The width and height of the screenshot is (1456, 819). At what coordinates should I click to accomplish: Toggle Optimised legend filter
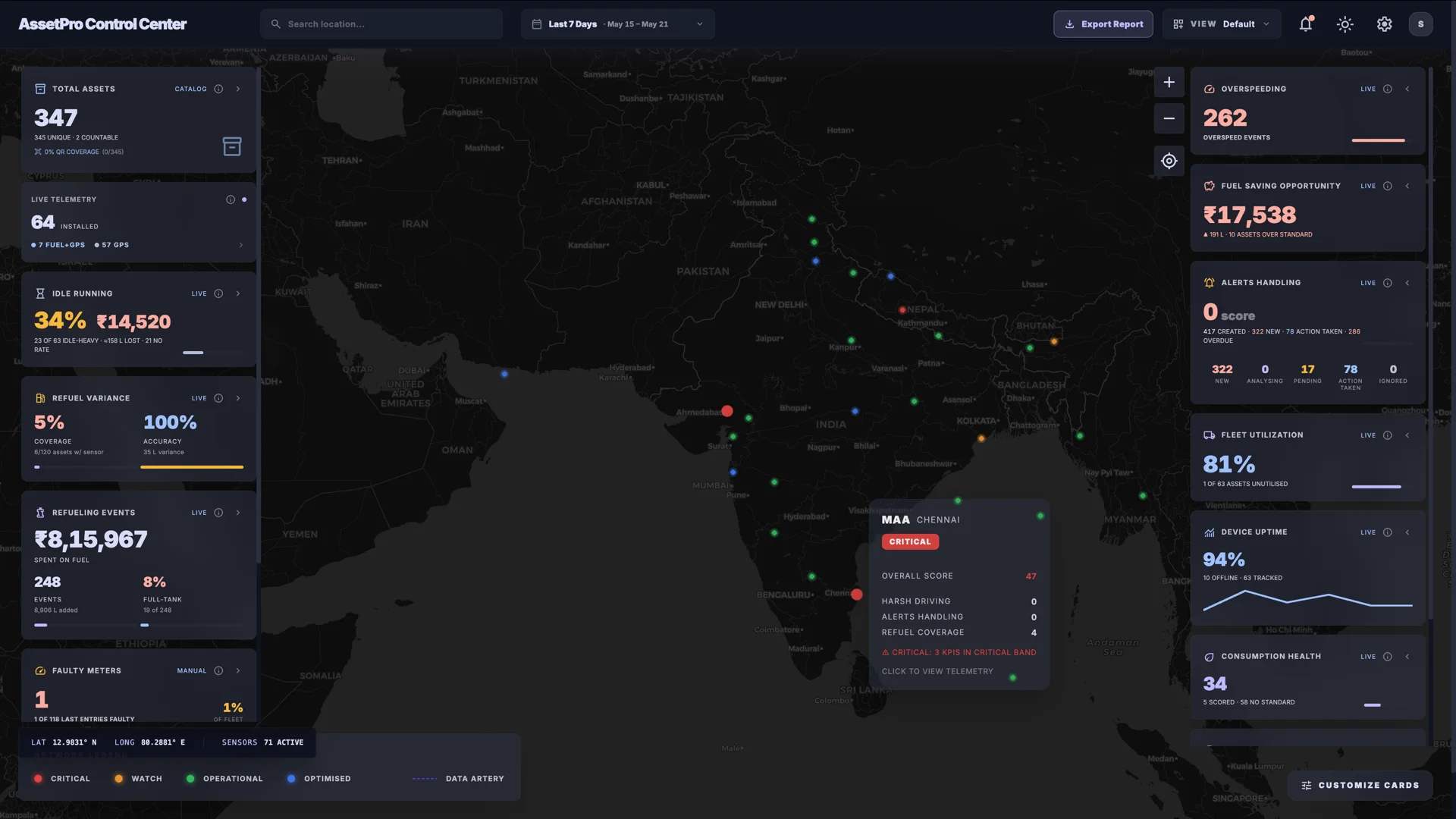[318, 779]
